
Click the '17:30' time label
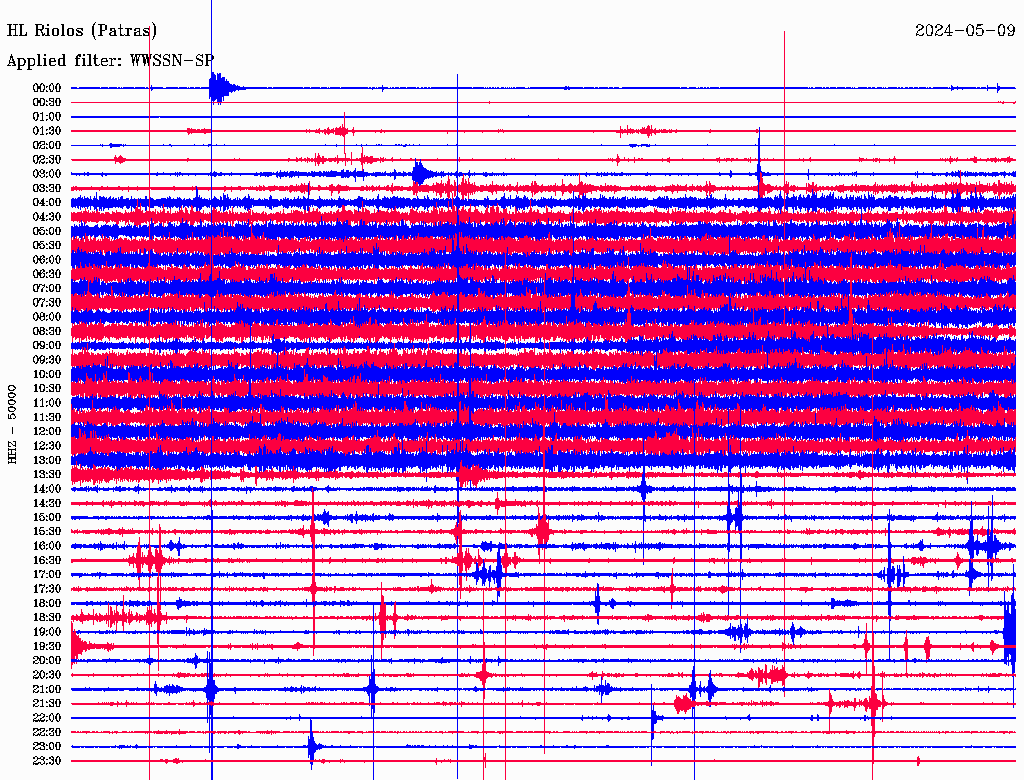tap(47, 589)
